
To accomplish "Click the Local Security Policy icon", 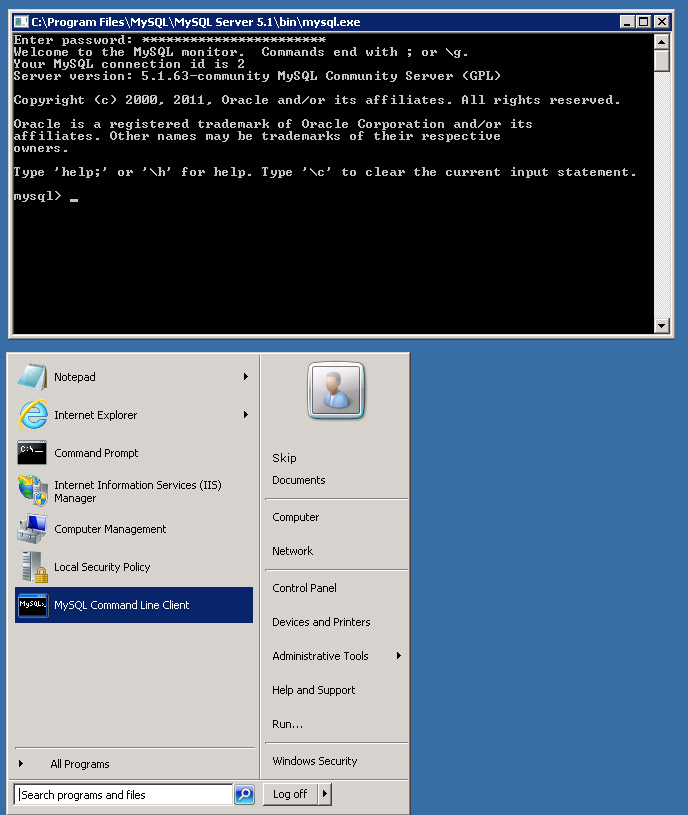I will pos(34,567).
